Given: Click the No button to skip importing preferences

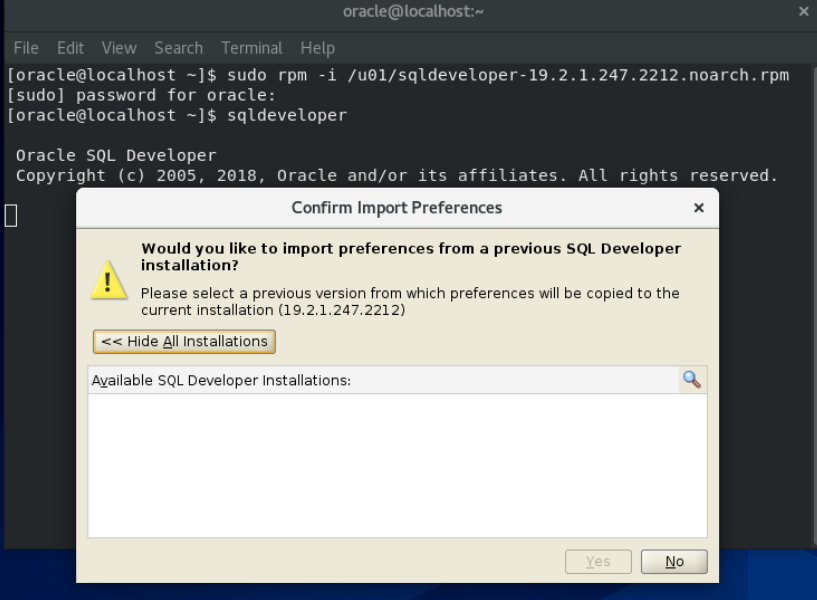Looking at the screenshot, I should pos(673,561).
